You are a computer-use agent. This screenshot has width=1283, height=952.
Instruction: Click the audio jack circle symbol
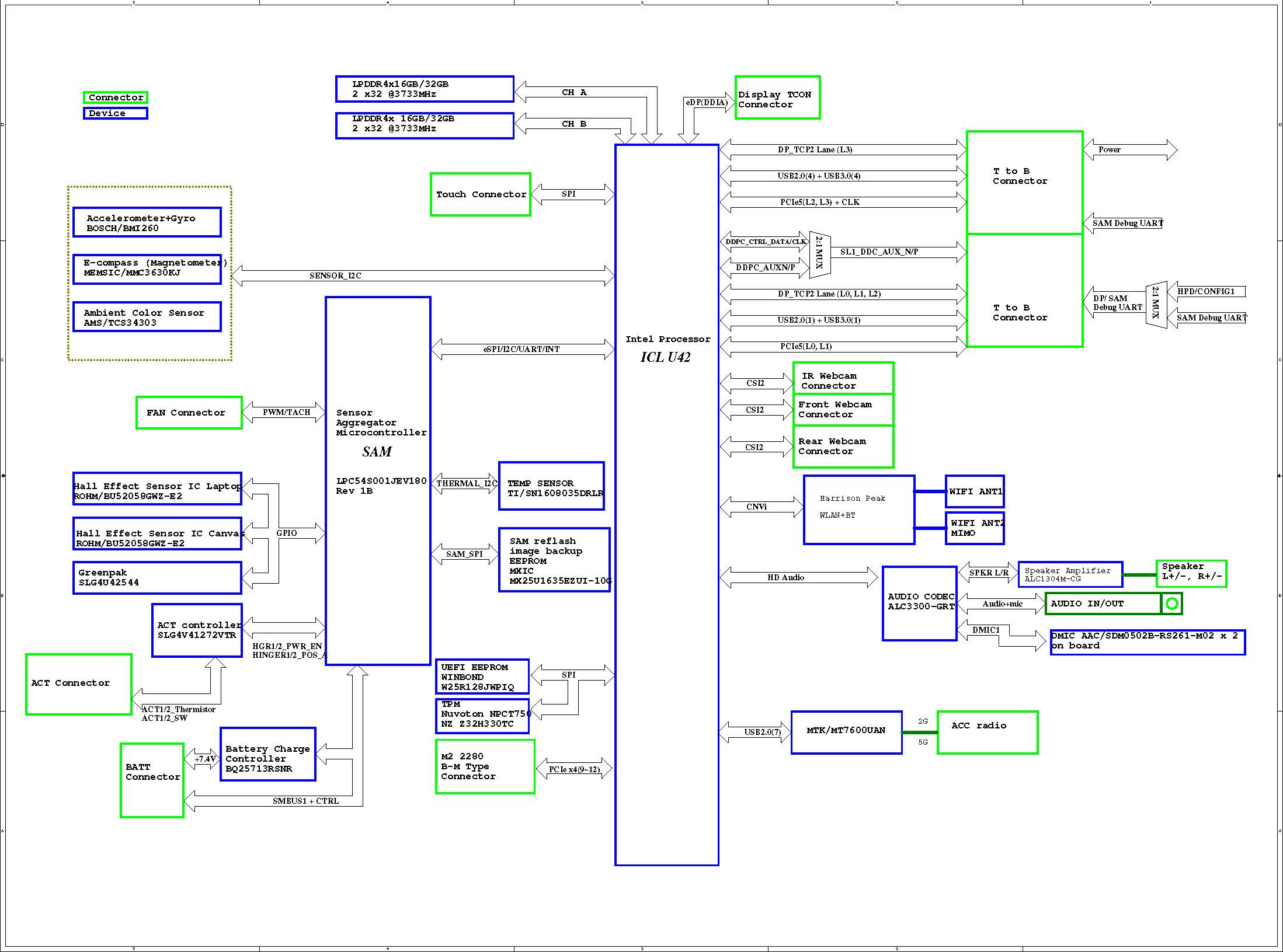(1171, 604)
